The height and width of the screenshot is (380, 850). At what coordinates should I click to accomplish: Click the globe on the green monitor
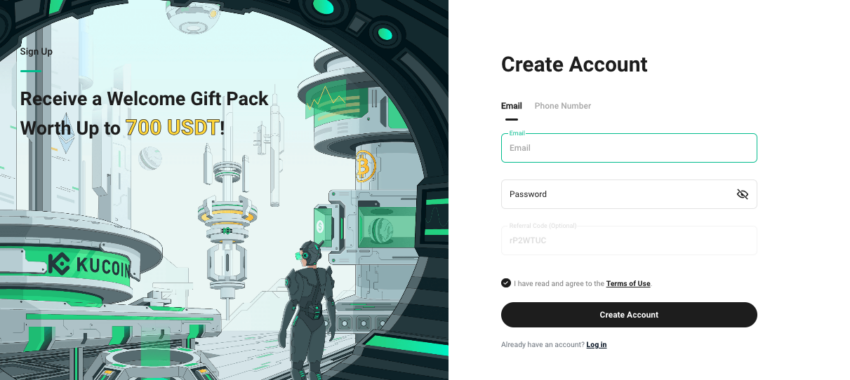coord(383,228)
